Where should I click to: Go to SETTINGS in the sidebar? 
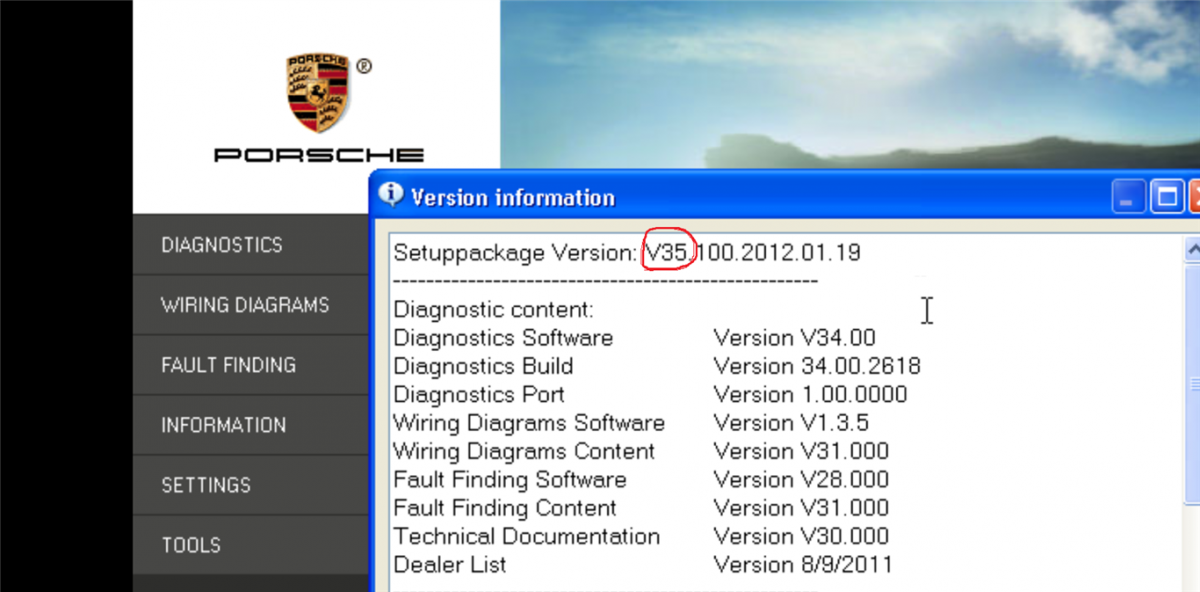[x=251, y=485]
